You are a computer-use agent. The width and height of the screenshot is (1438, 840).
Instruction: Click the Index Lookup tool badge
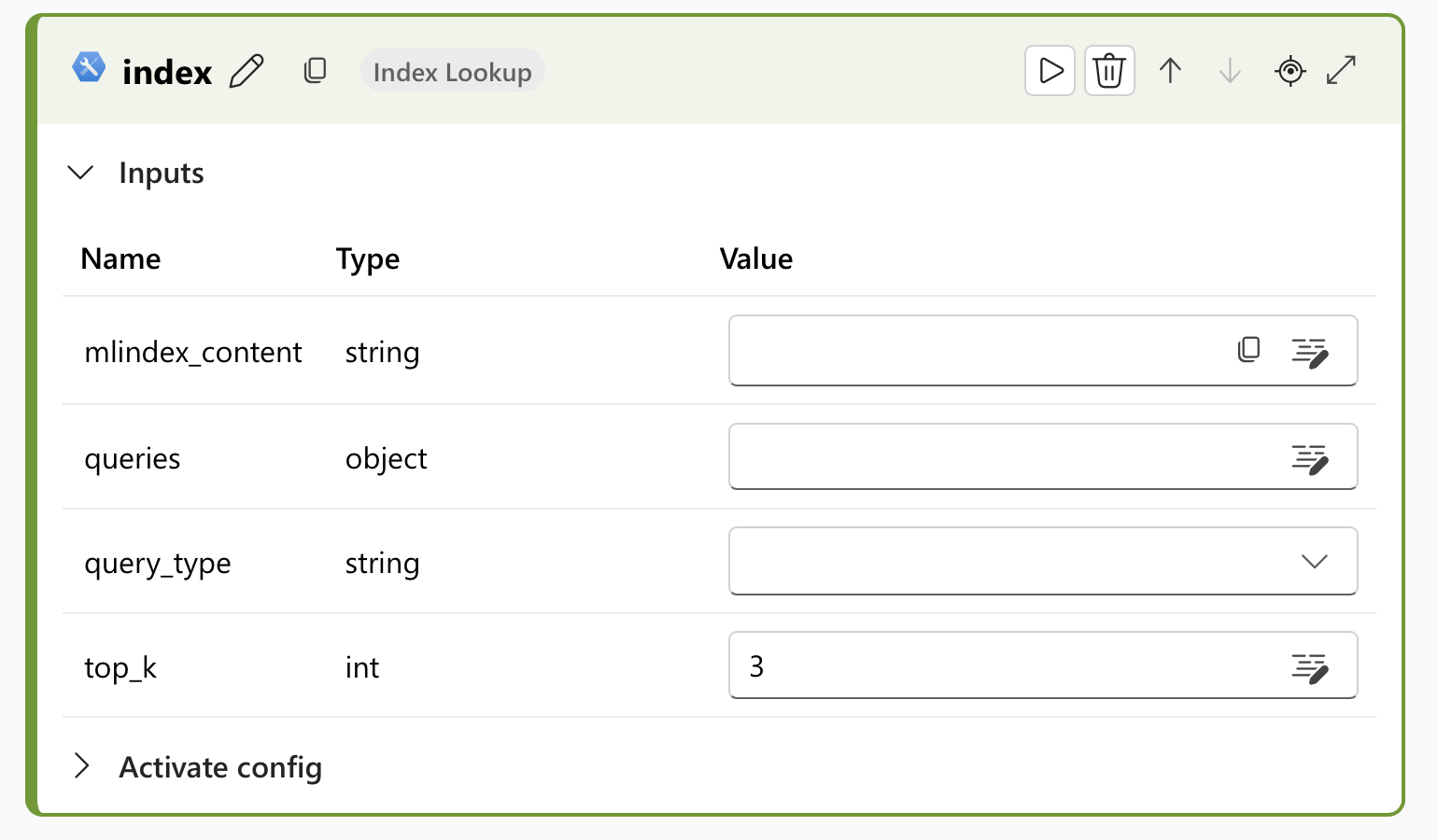pos(452,72)
